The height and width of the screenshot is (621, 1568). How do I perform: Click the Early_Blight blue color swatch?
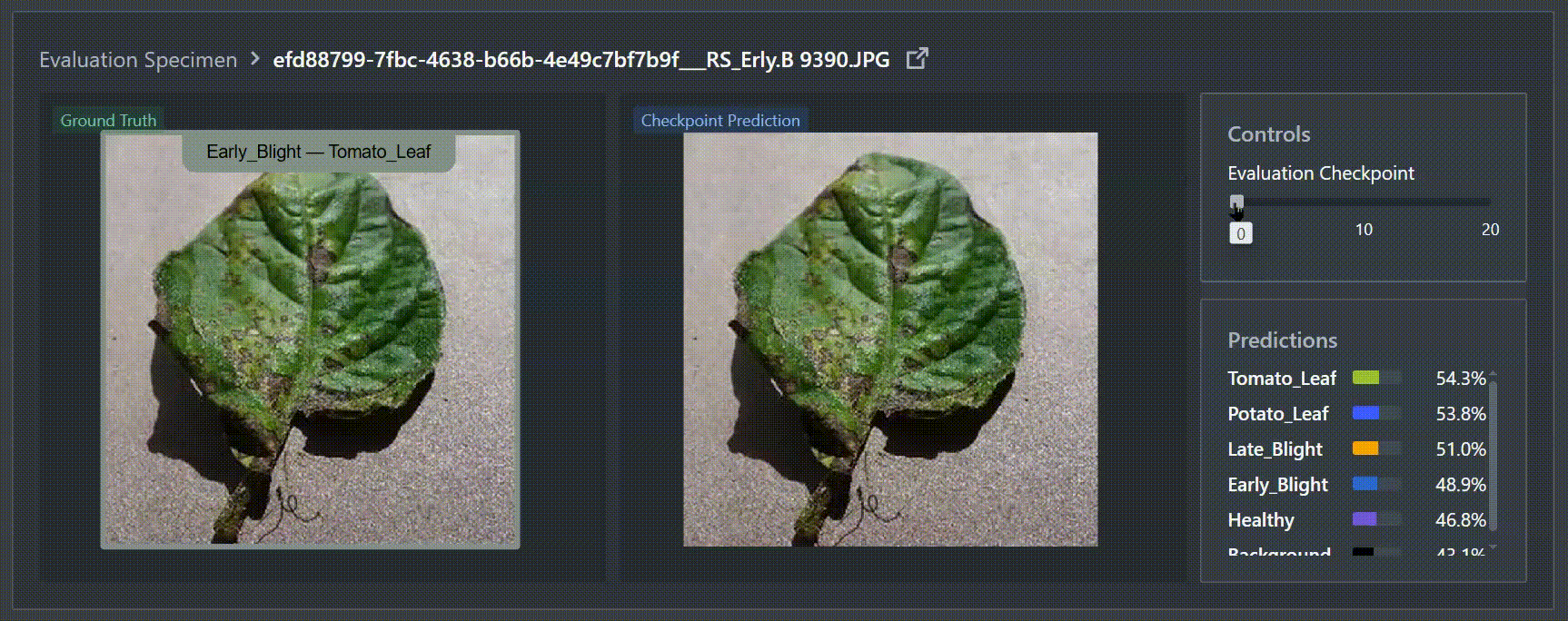point(1365,484)
